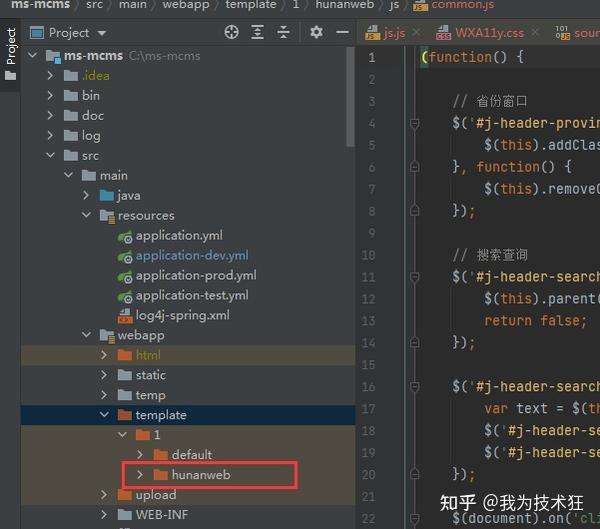The width and height of the screenshot is (600, 529).
Task: Click the Project tree vertical scrollbar
Action: [350, 97]
